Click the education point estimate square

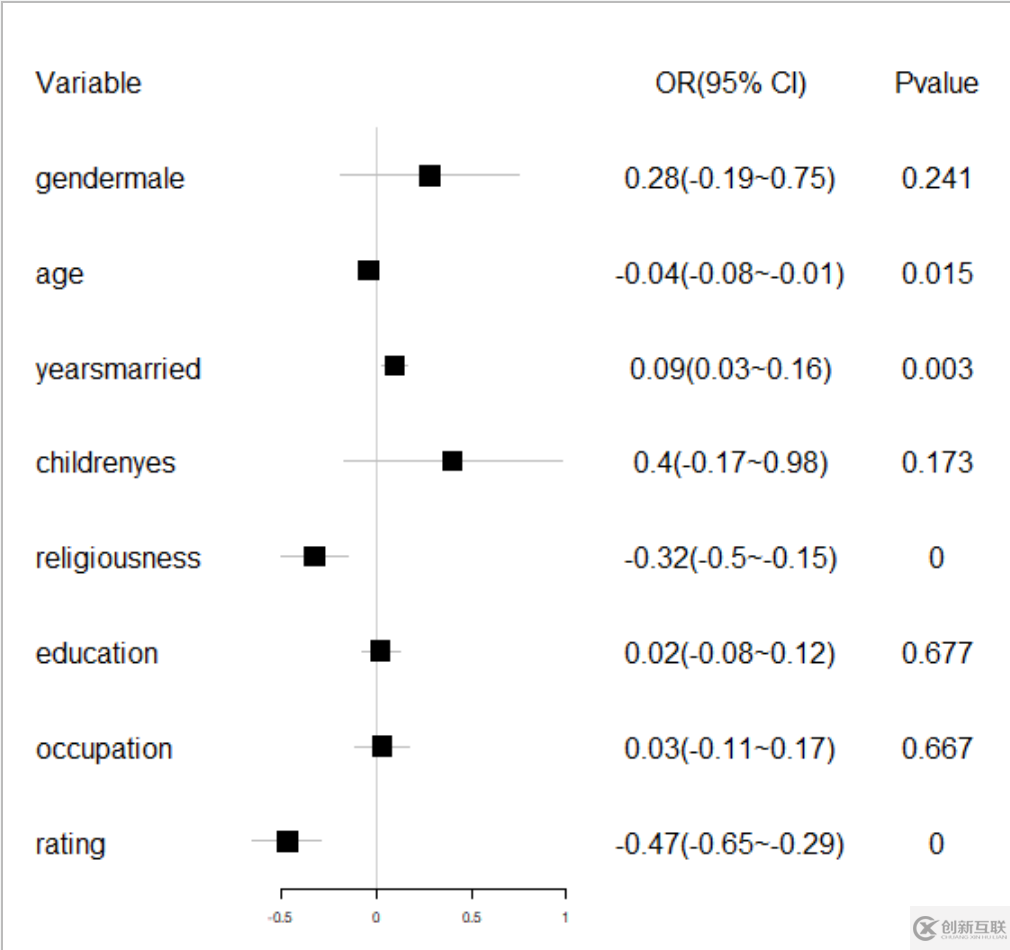(x=380, y=652)
